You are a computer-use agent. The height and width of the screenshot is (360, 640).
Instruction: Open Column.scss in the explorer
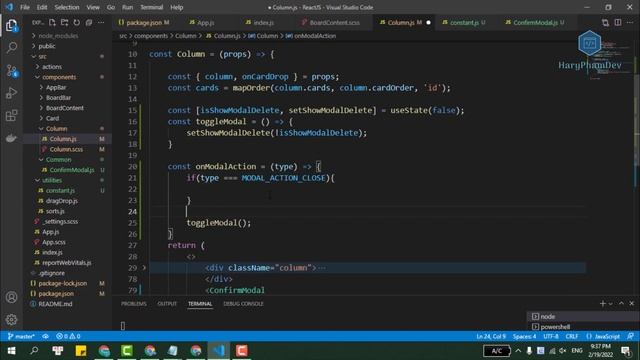coord(66,149)
